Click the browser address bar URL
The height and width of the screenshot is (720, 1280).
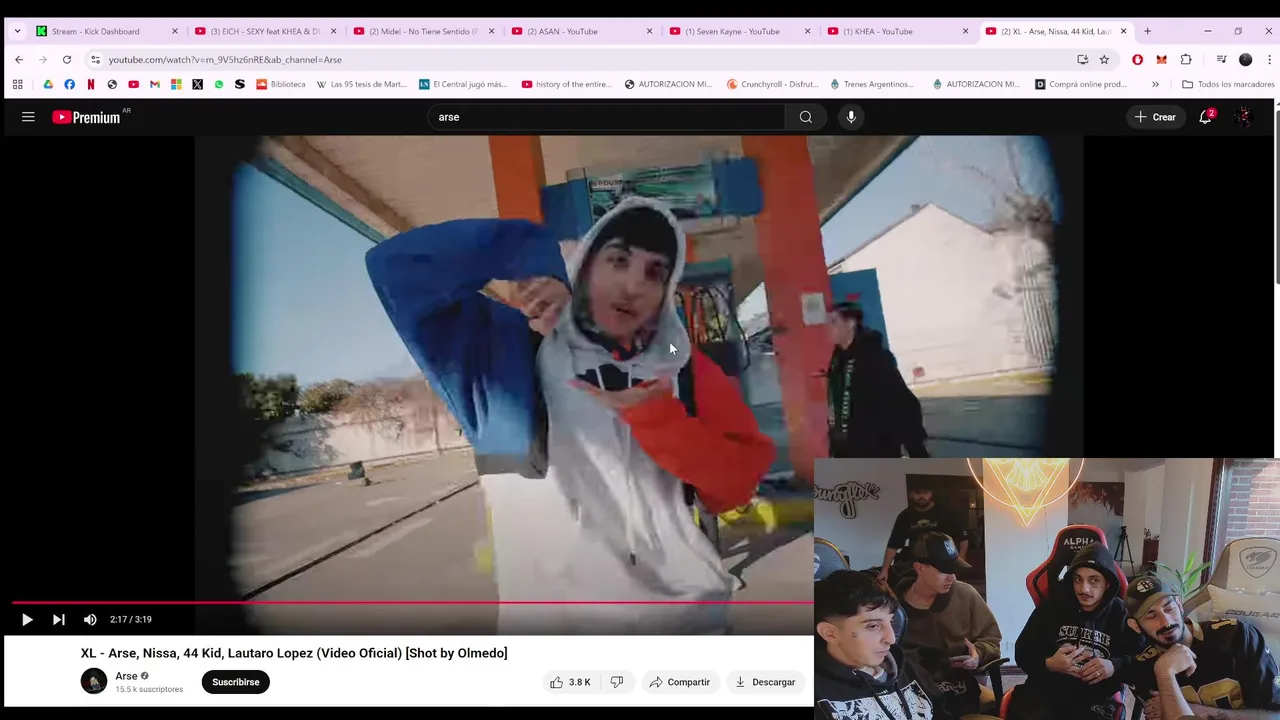click(x=225, y=60)
